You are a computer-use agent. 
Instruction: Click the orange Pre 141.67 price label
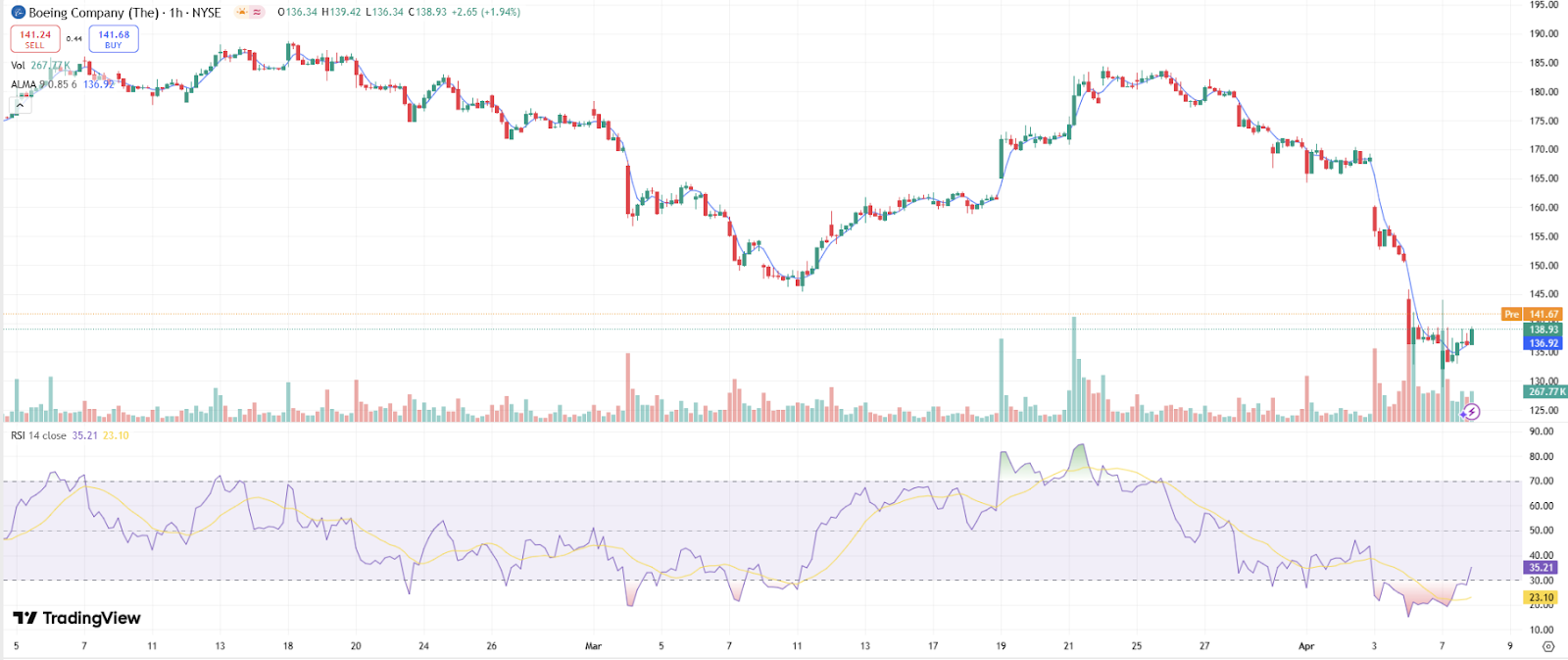(x=1533, y=315)
